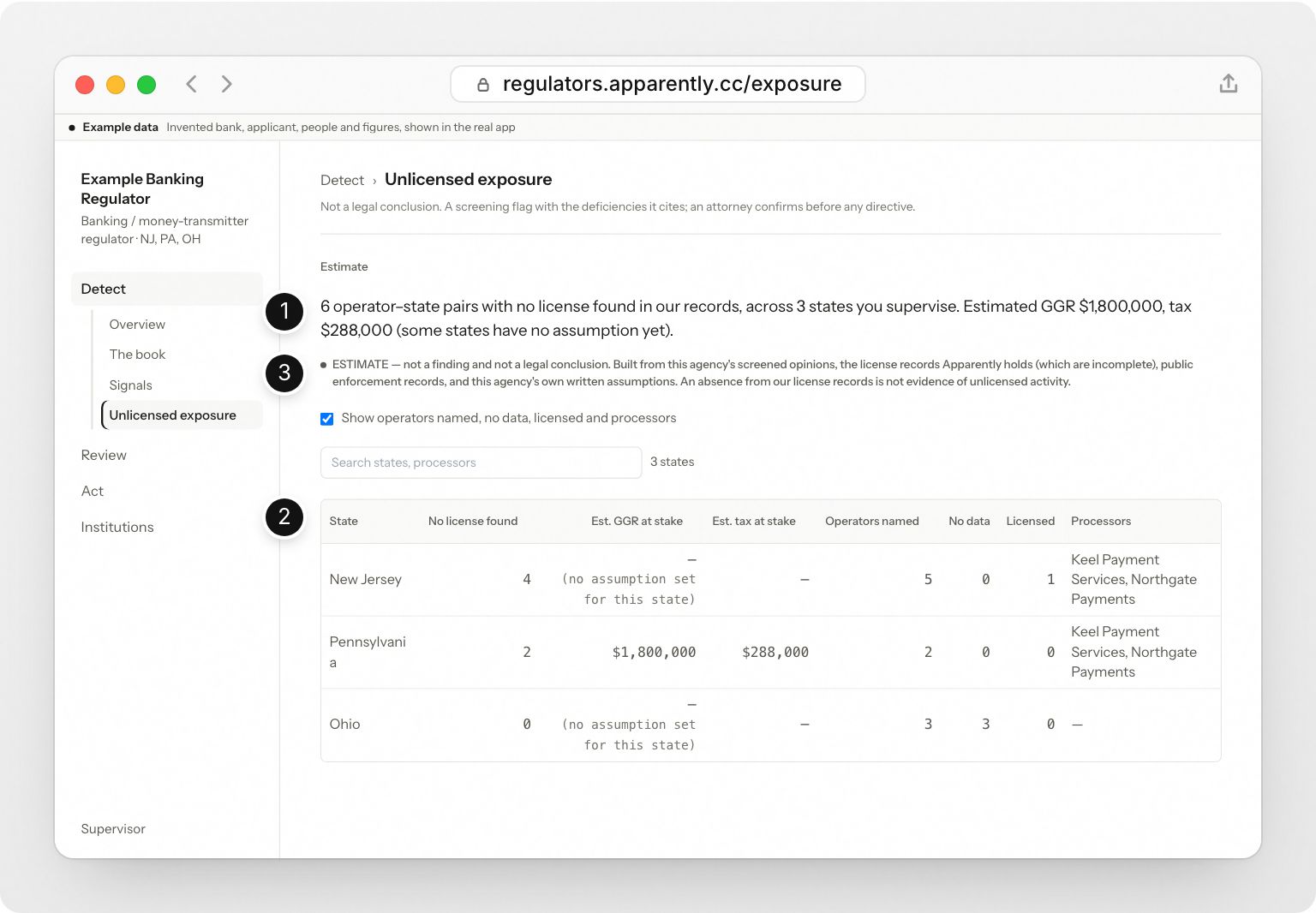Sort by Operators named column
This screenshot has height=913, width=1316.
pos(872,522)
